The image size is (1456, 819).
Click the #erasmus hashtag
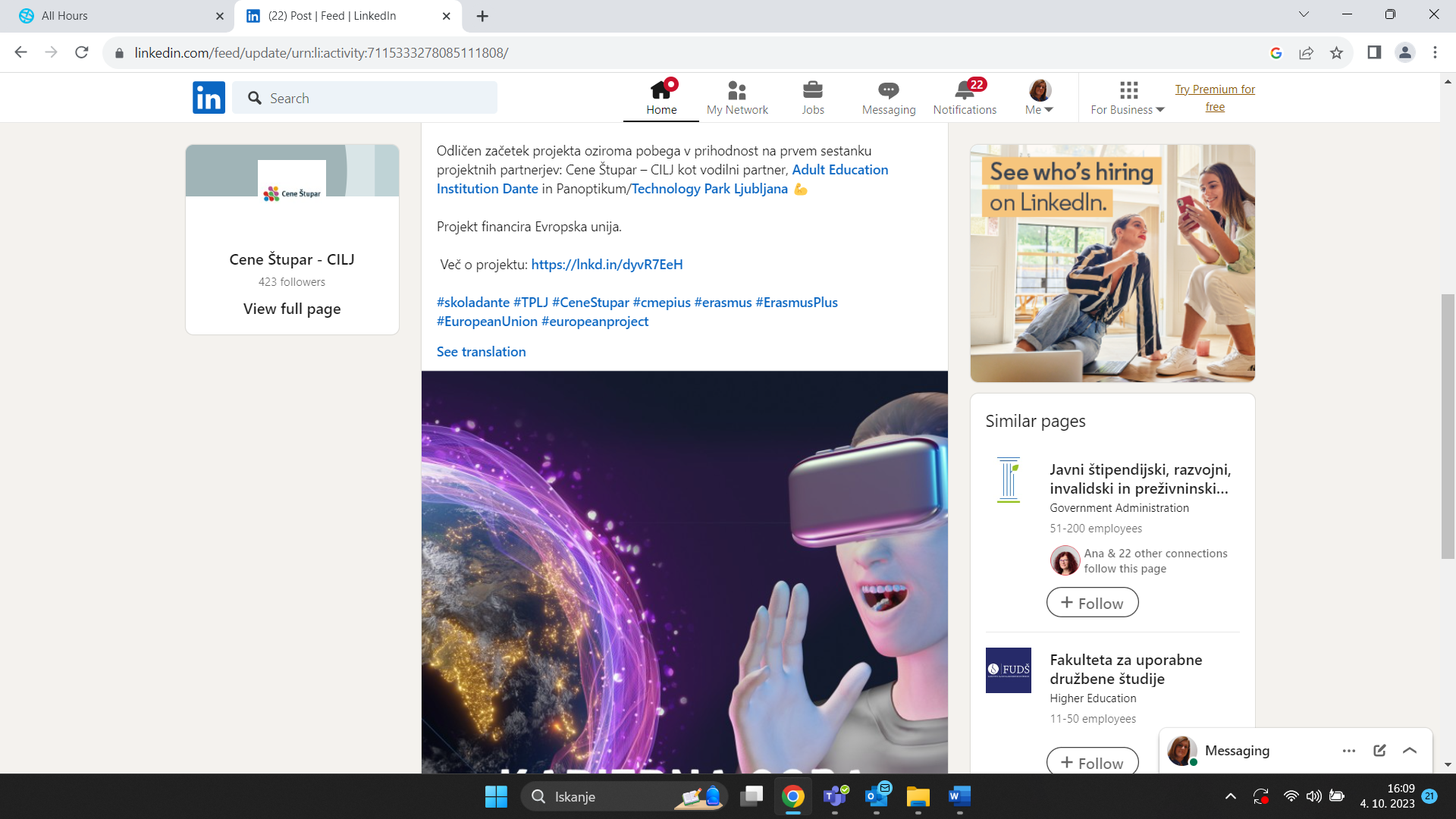pos(723,303)
